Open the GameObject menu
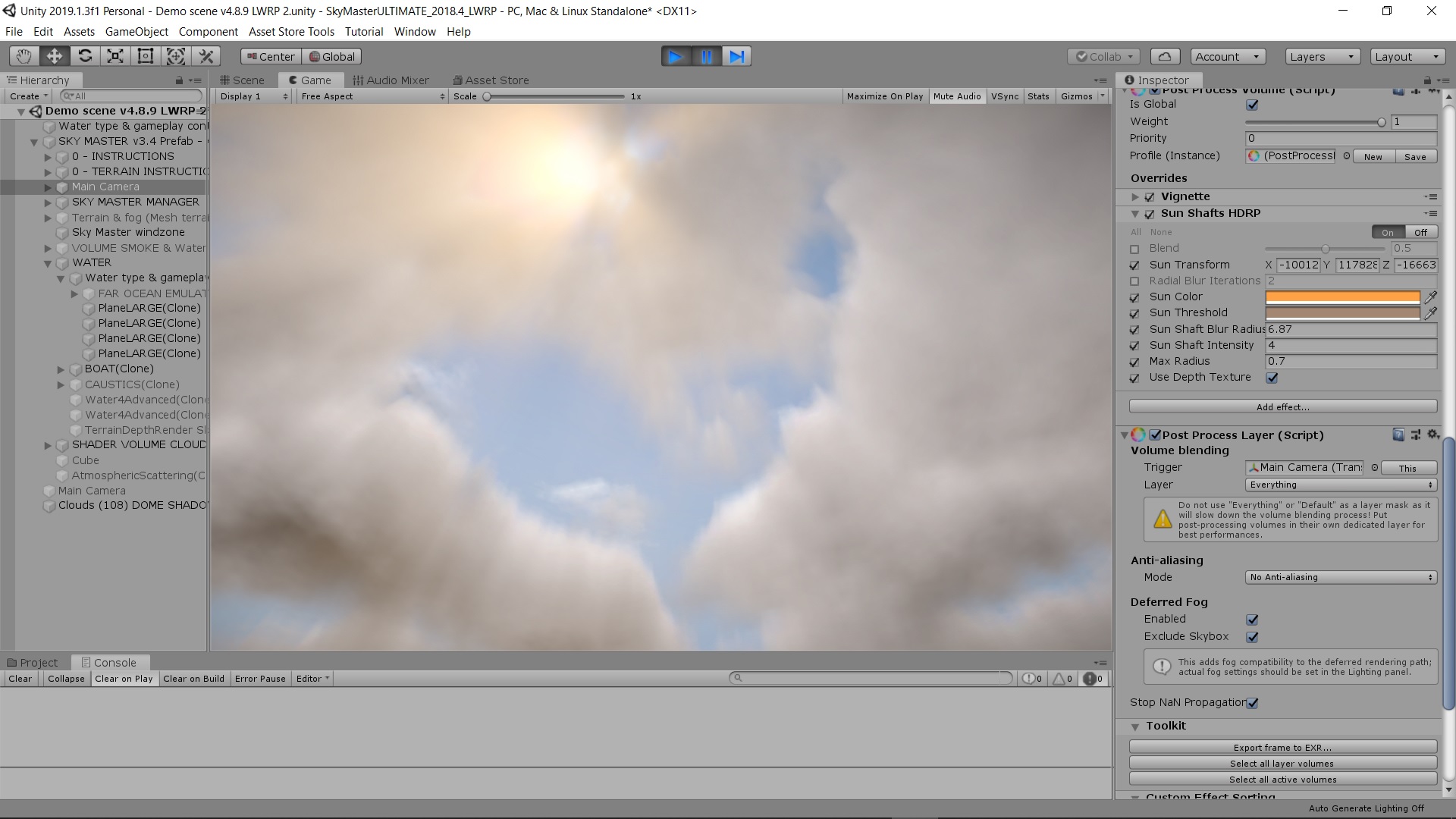Screen dimensions: 1456x819 point(136,31)
